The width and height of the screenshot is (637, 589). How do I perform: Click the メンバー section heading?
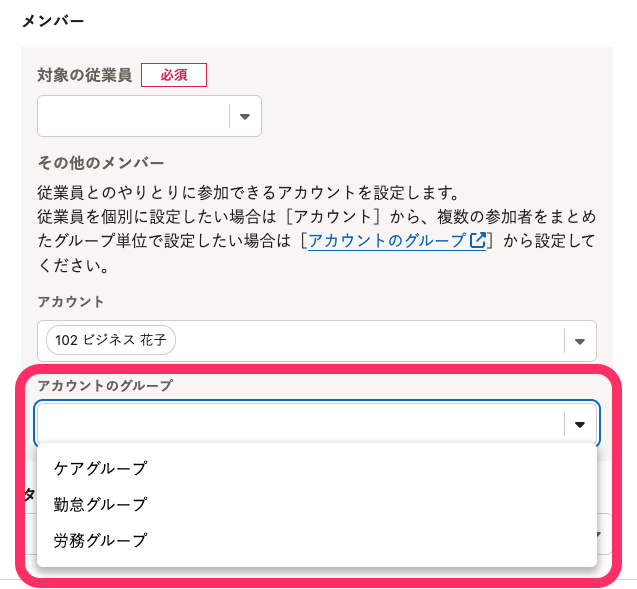53,20
